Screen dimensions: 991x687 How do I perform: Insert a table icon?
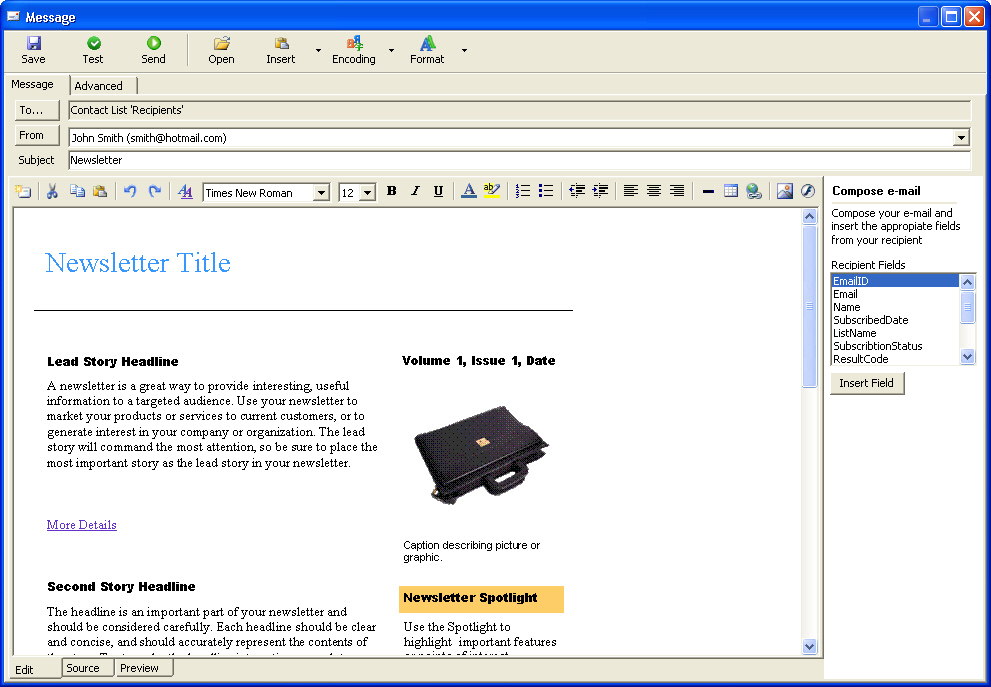[x=731, y=191]
